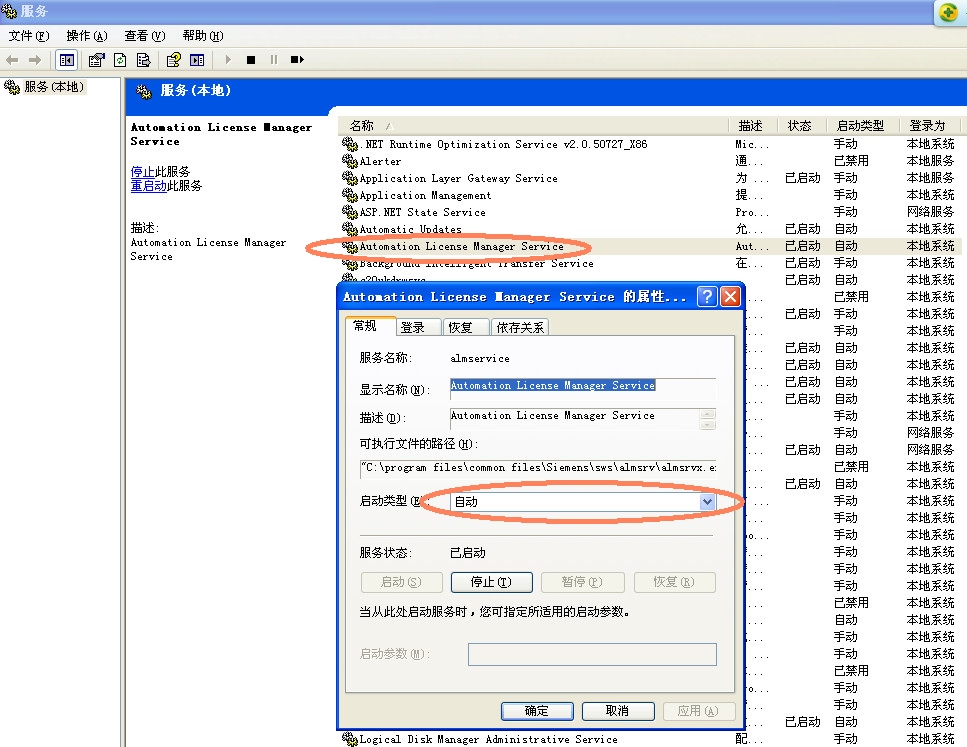Click the 显示名称 text field
This screenshot has width=967, height=747.
[582, 386]
